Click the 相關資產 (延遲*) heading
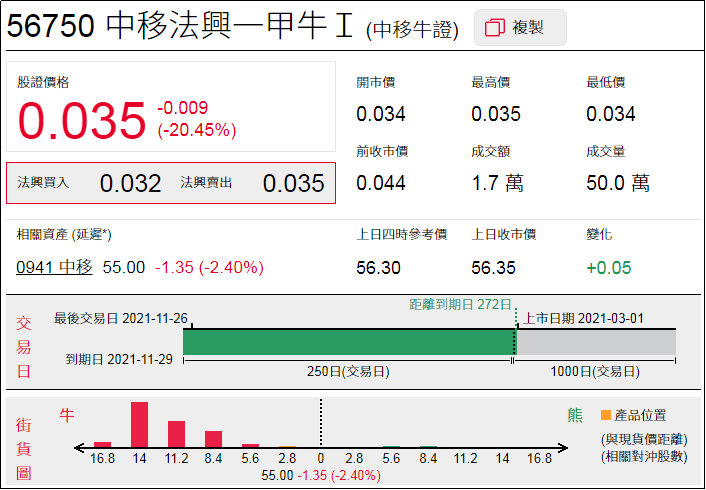This screenshot has height=490, width=706. (64, 235)
